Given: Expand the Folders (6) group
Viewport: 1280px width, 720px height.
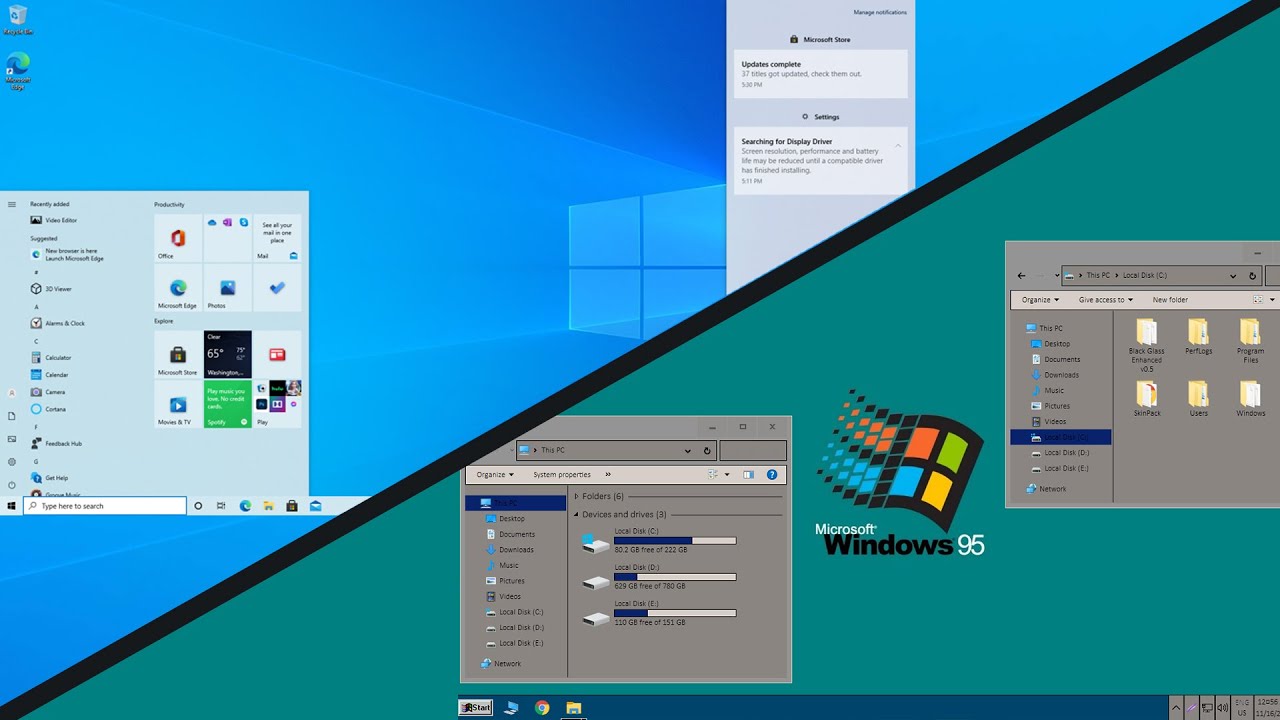Looking at the screenshot, I should [576, 496].
